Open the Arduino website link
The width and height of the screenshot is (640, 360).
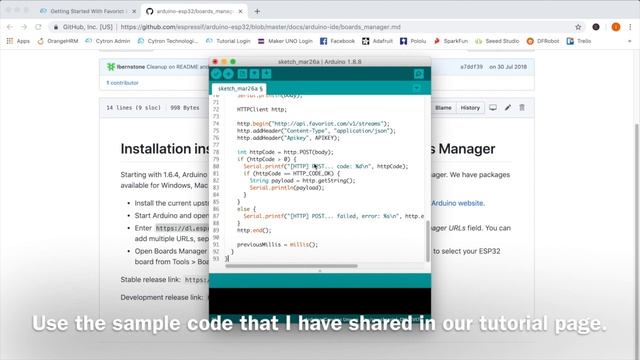pos(458,203)
